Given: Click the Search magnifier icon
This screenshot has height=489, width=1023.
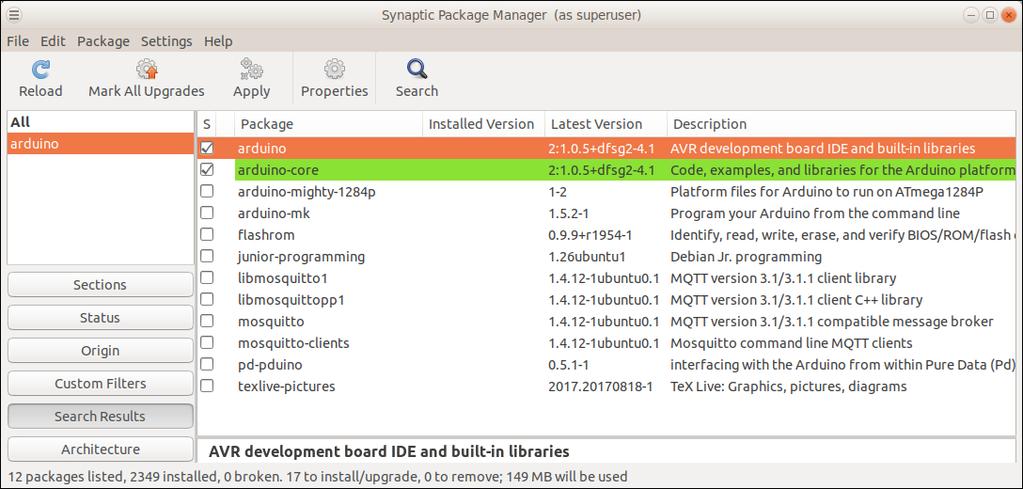Looking at the screenshot, I should (416, 69).
